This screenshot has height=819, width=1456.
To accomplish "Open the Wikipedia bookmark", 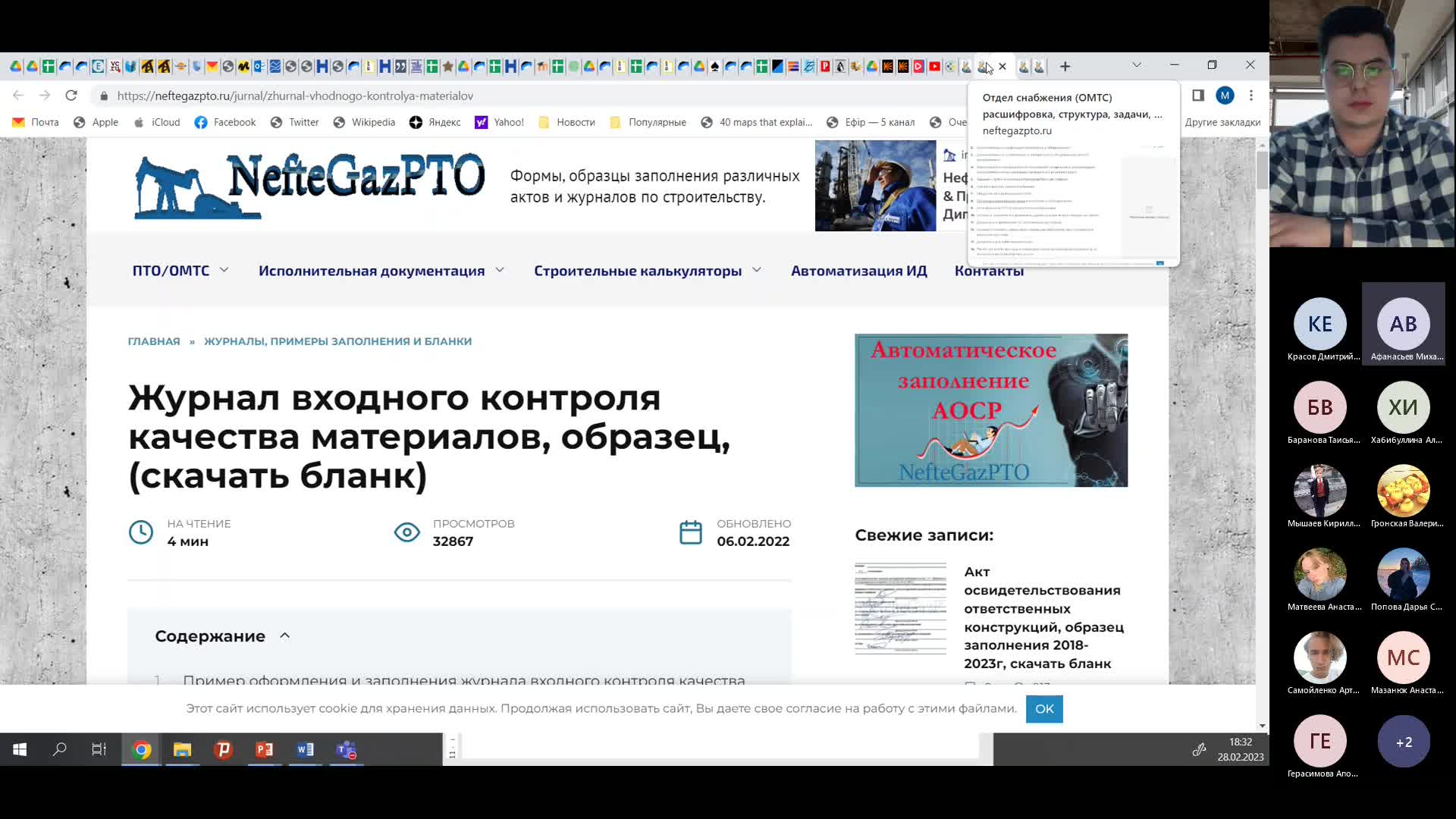I will (364, 122).
